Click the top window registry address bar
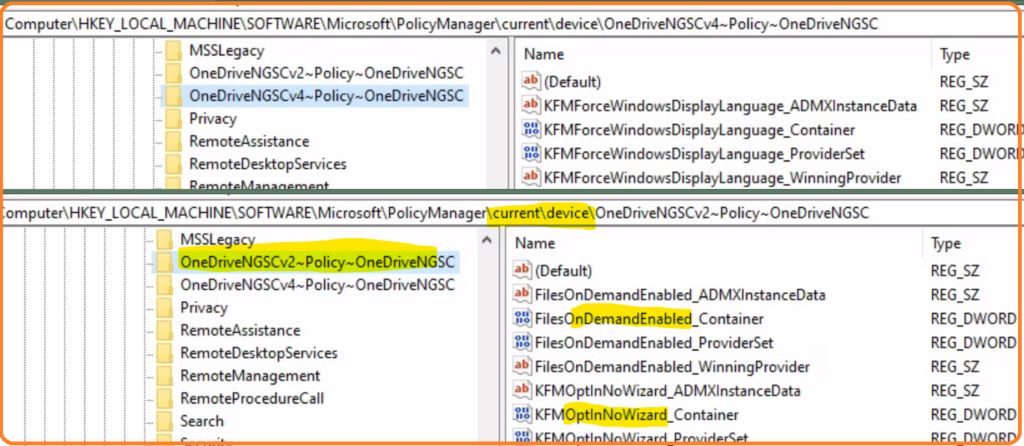1024x446 pixels. [512, 24]
